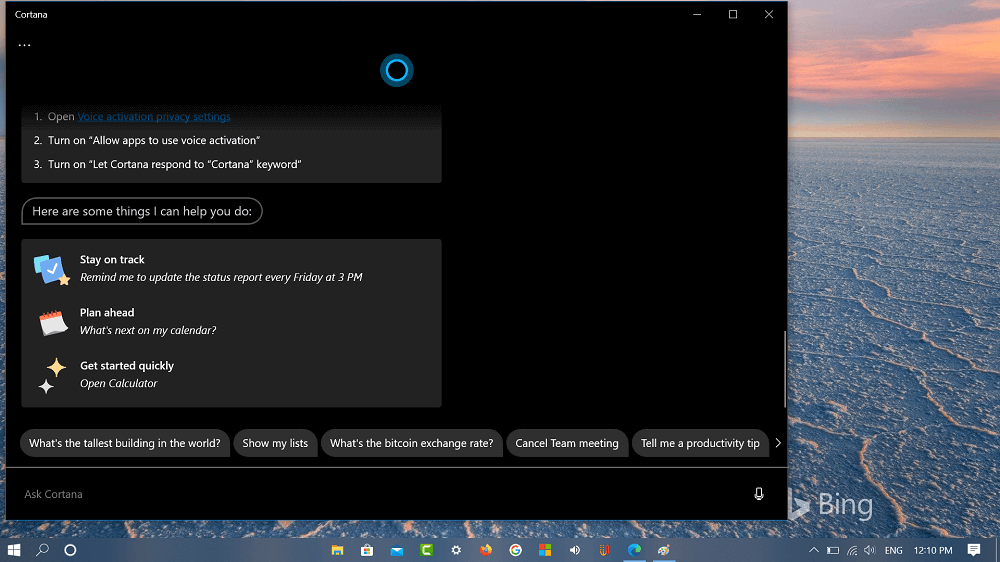1000x562 pixels.
Task: Open the speaker app icon in the taskbar center
Action: coord(575,550)
